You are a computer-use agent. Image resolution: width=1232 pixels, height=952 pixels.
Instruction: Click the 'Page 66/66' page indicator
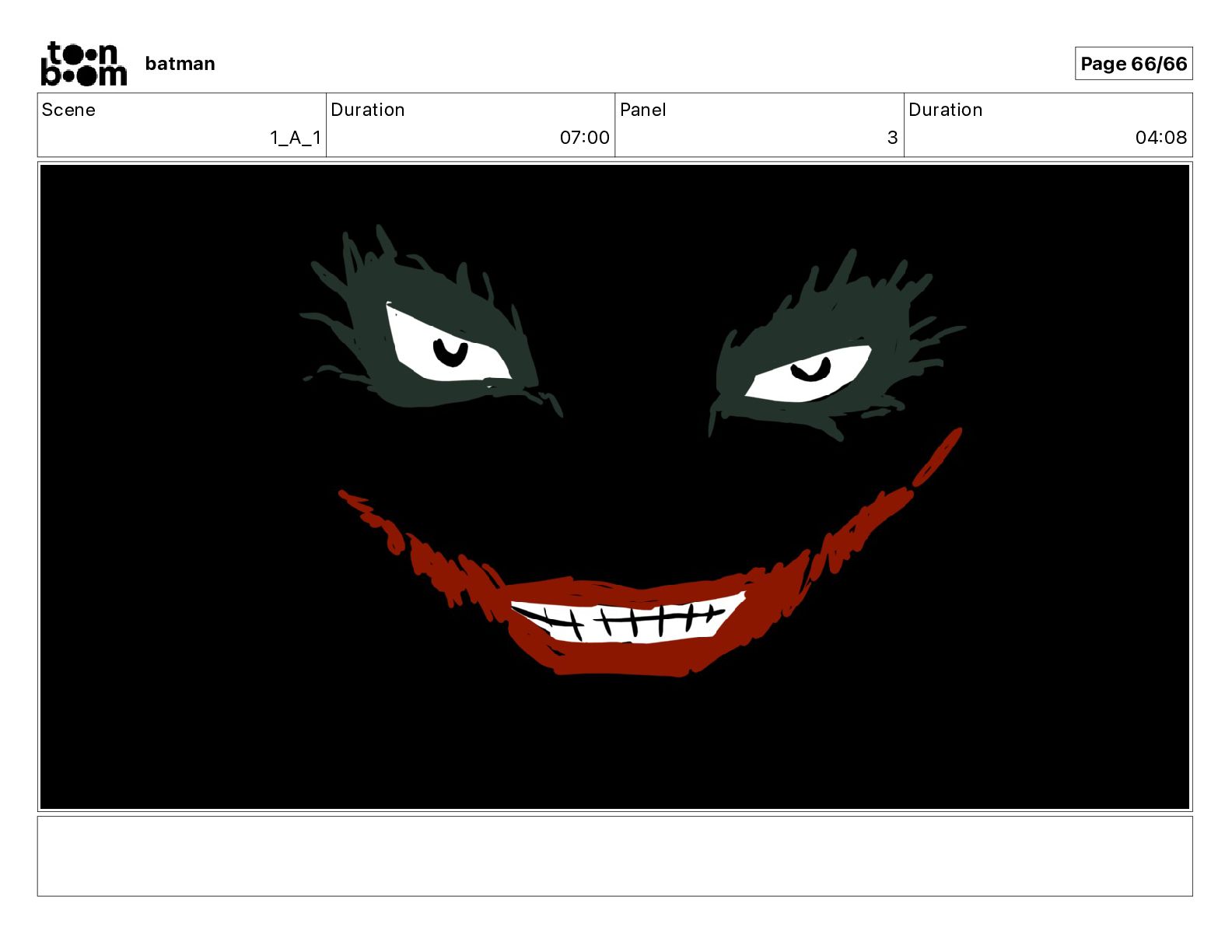pos(1133,64)
